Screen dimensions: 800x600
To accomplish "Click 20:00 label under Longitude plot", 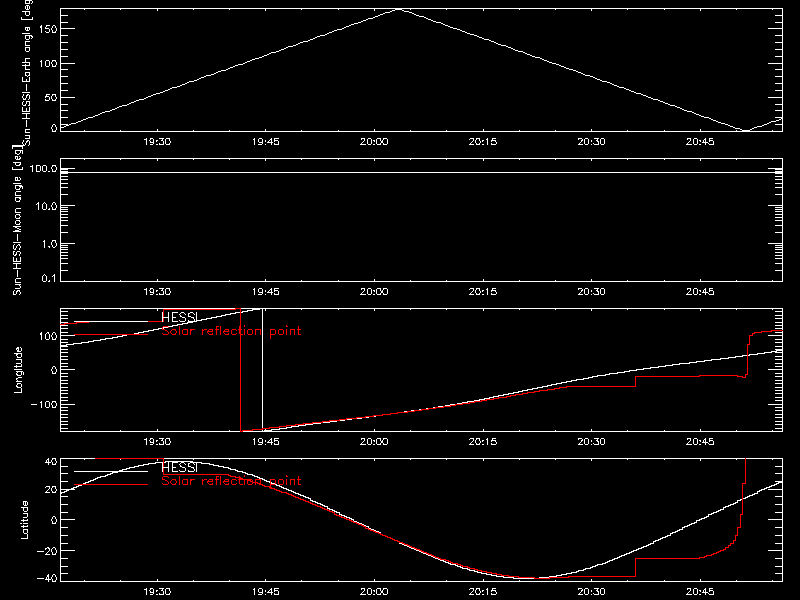I will tap(374, 442).
